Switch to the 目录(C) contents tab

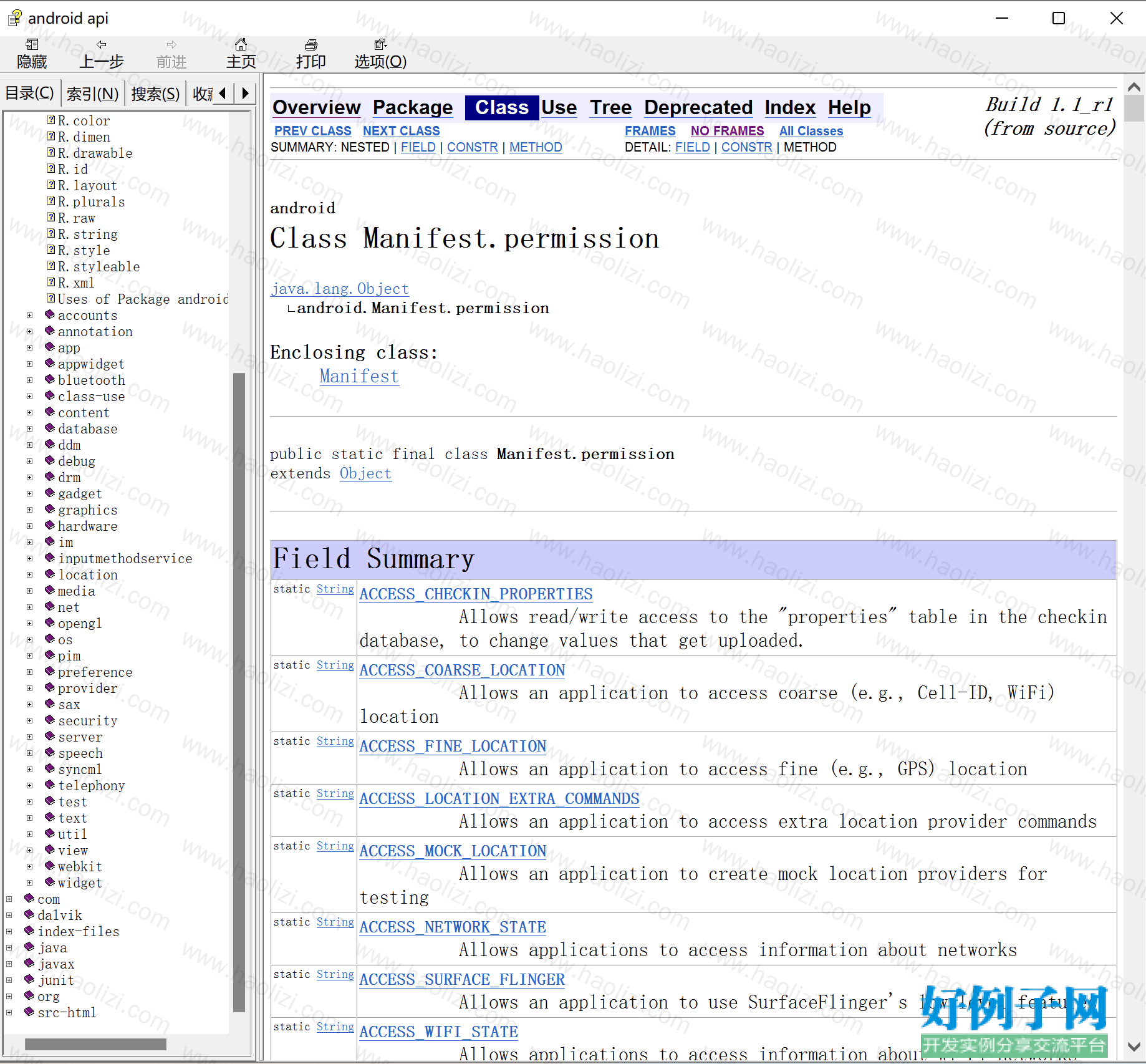pyautogui.click(x=30, y=94)
